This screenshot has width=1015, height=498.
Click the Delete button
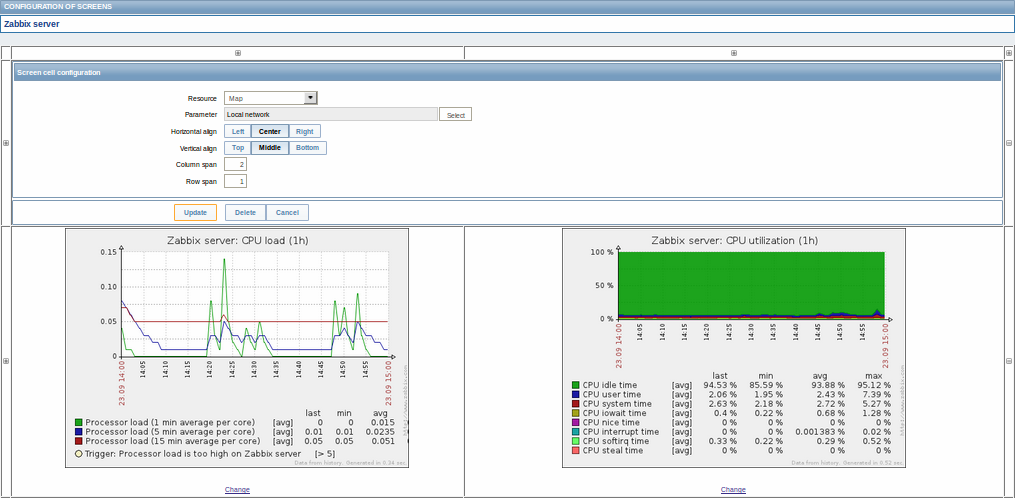click(245, 212)
